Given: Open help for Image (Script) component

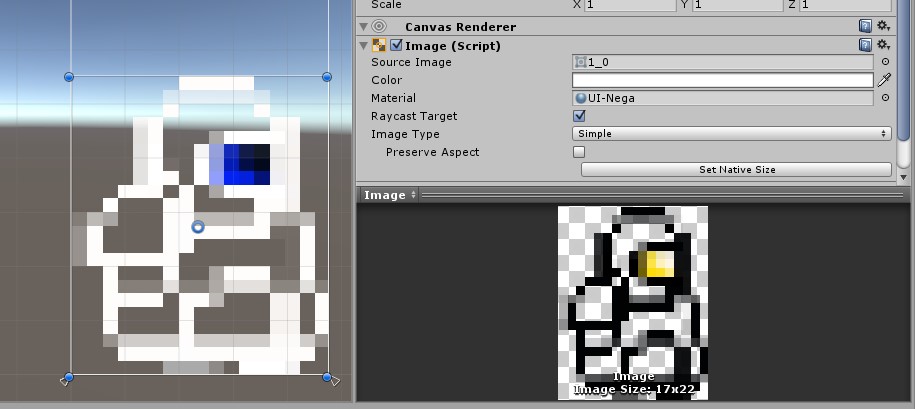Looking at the screenshot, I should point(865,45).
